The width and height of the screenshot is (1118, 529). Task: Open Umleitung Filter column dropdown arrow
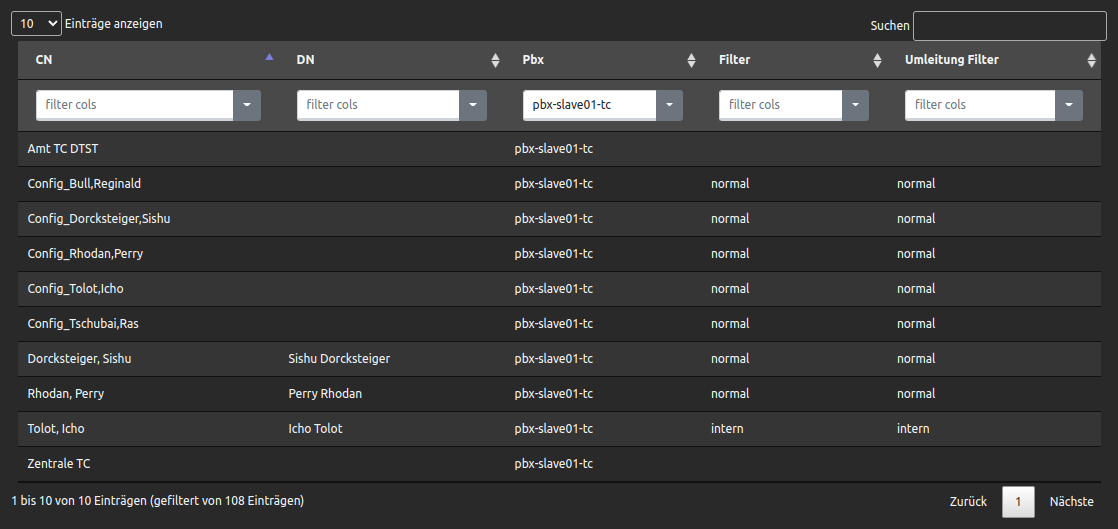click(x=1069, y=105)
